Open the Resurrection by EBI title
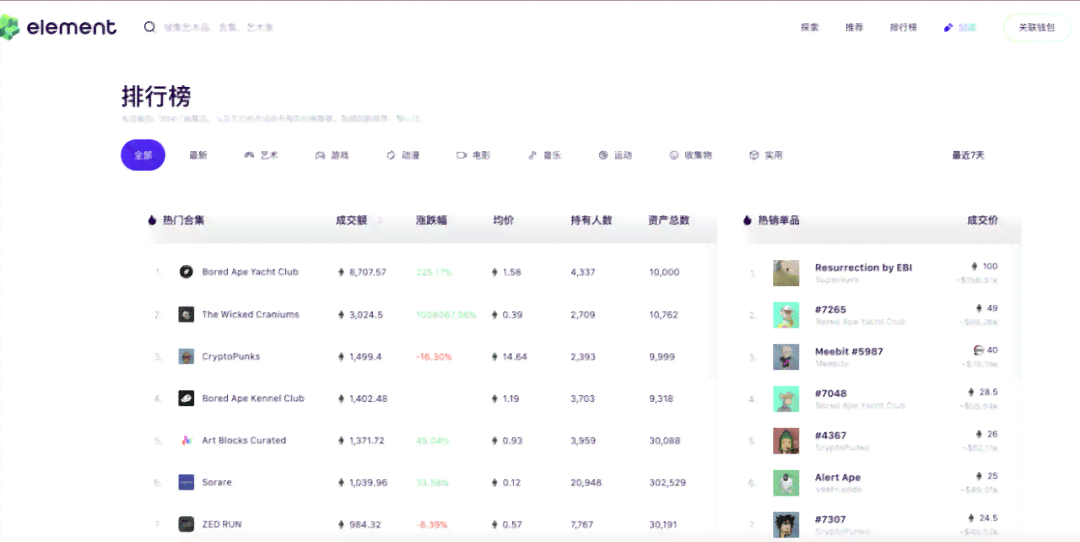This screenshot has height=542, width=1080. (863, 267)
